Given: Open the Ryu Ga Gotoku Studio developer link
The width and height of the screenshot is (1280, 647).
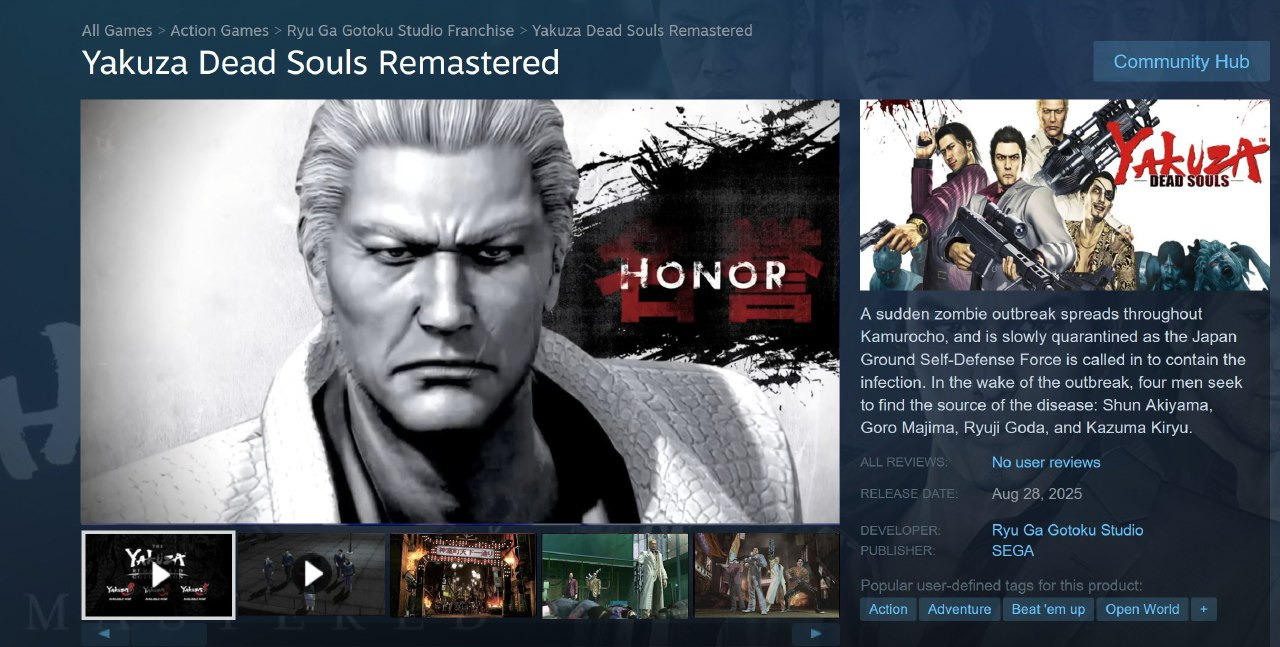Looking at the screenshot, I should [x=1067, y=530].
